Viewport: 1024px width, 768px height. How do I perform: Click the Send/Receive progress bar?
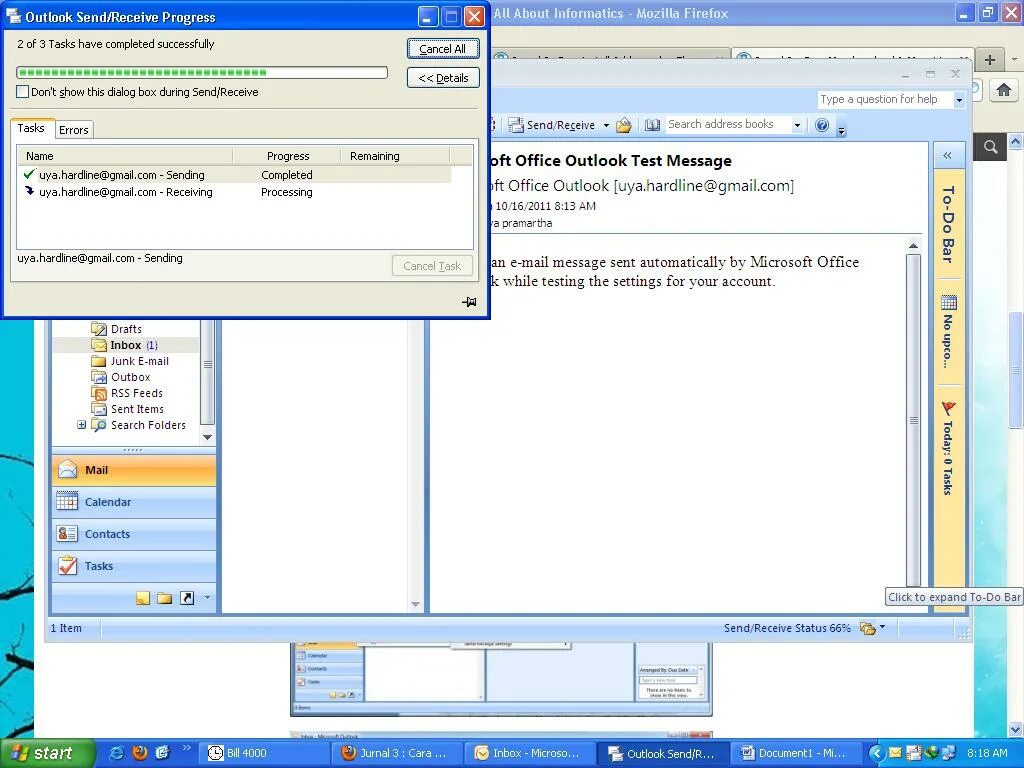tap(202, 72)
